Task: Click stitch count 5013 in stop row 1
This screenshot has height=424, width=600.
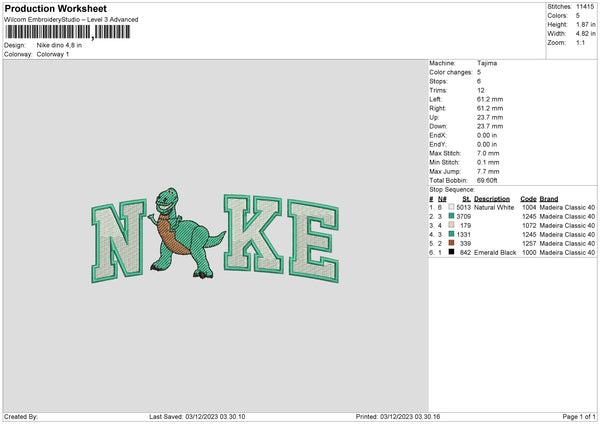Action: pyautogui.click(x=463, y=207)
